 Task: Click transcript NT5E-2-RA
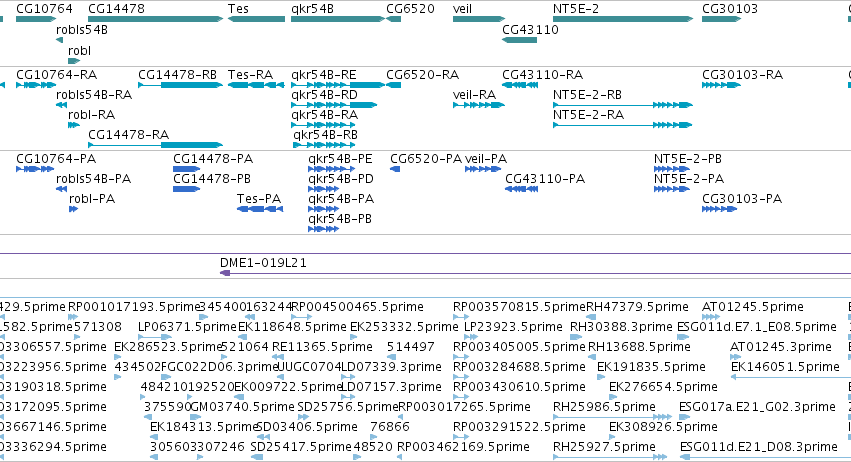click(x=588, y=115)
